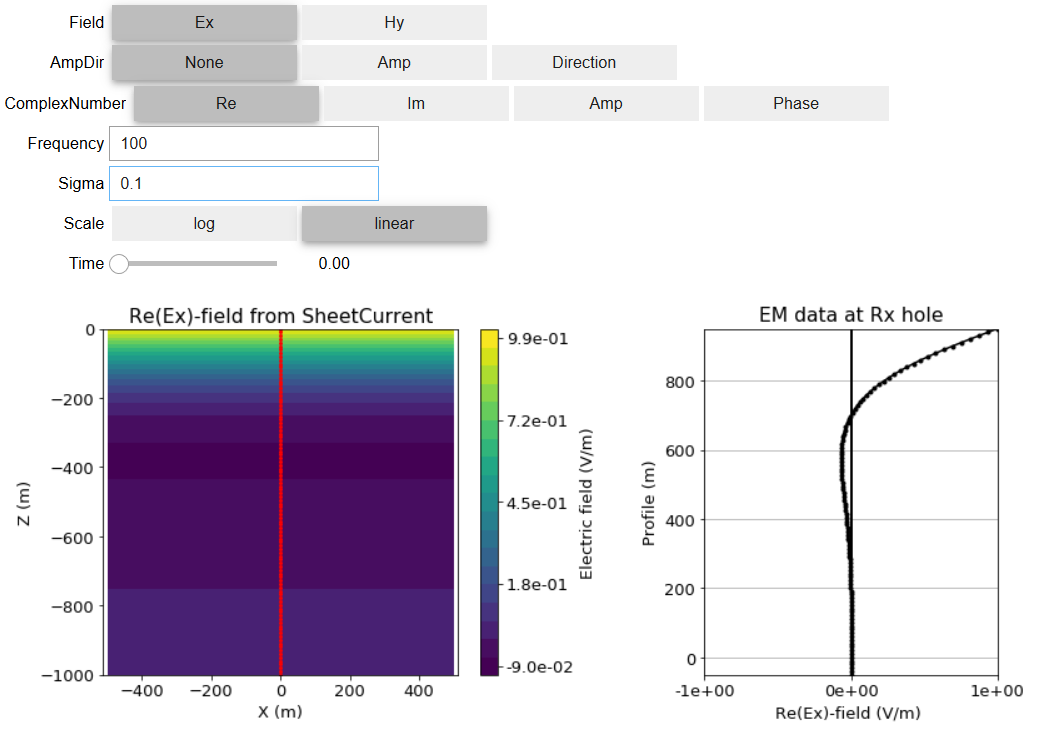Click the Re(Ex)-field SheetCurrent plot title

tap(281, 316)
